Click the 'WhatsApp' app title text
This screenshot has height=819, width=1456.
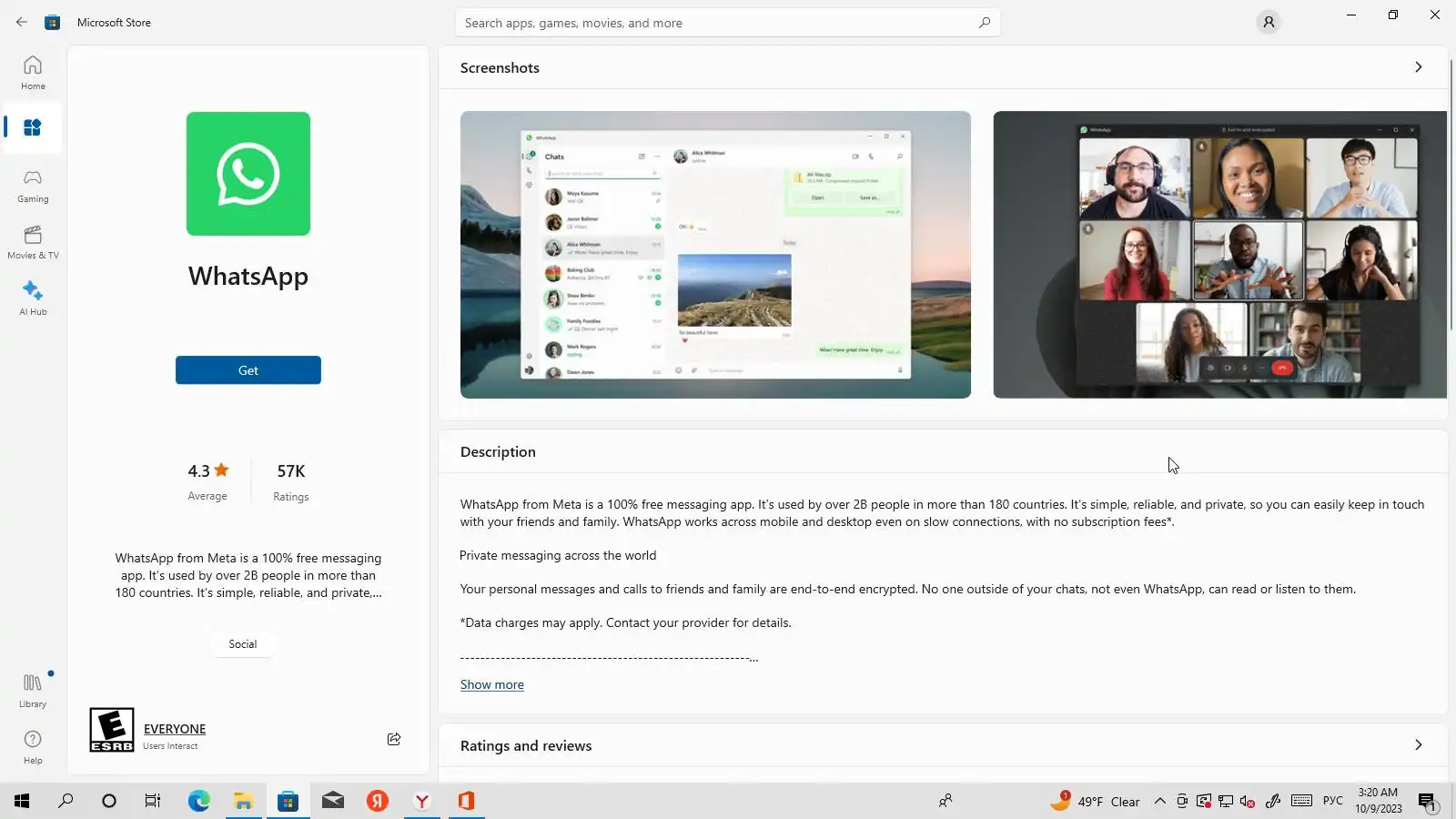(x=248, y=276)
